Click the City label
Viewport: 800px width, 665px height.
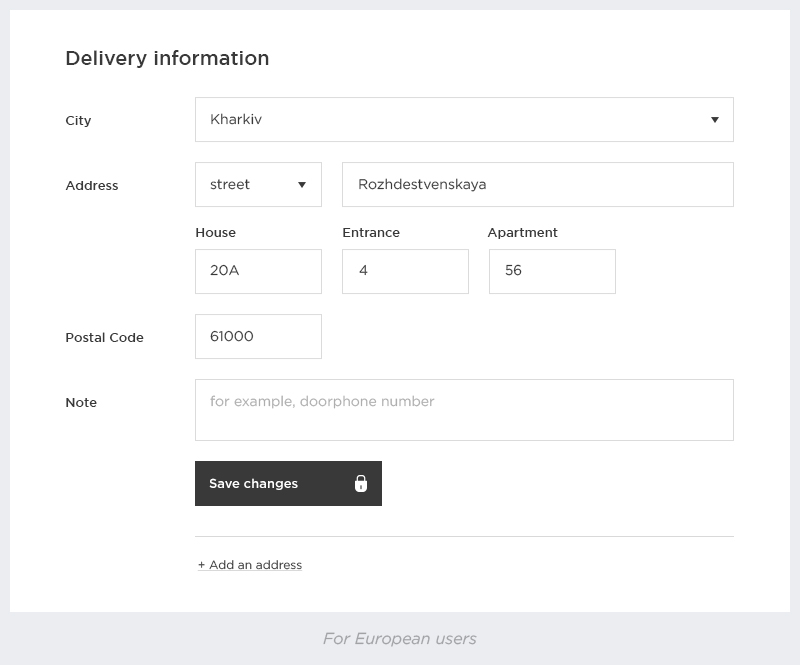pos(76,120)
